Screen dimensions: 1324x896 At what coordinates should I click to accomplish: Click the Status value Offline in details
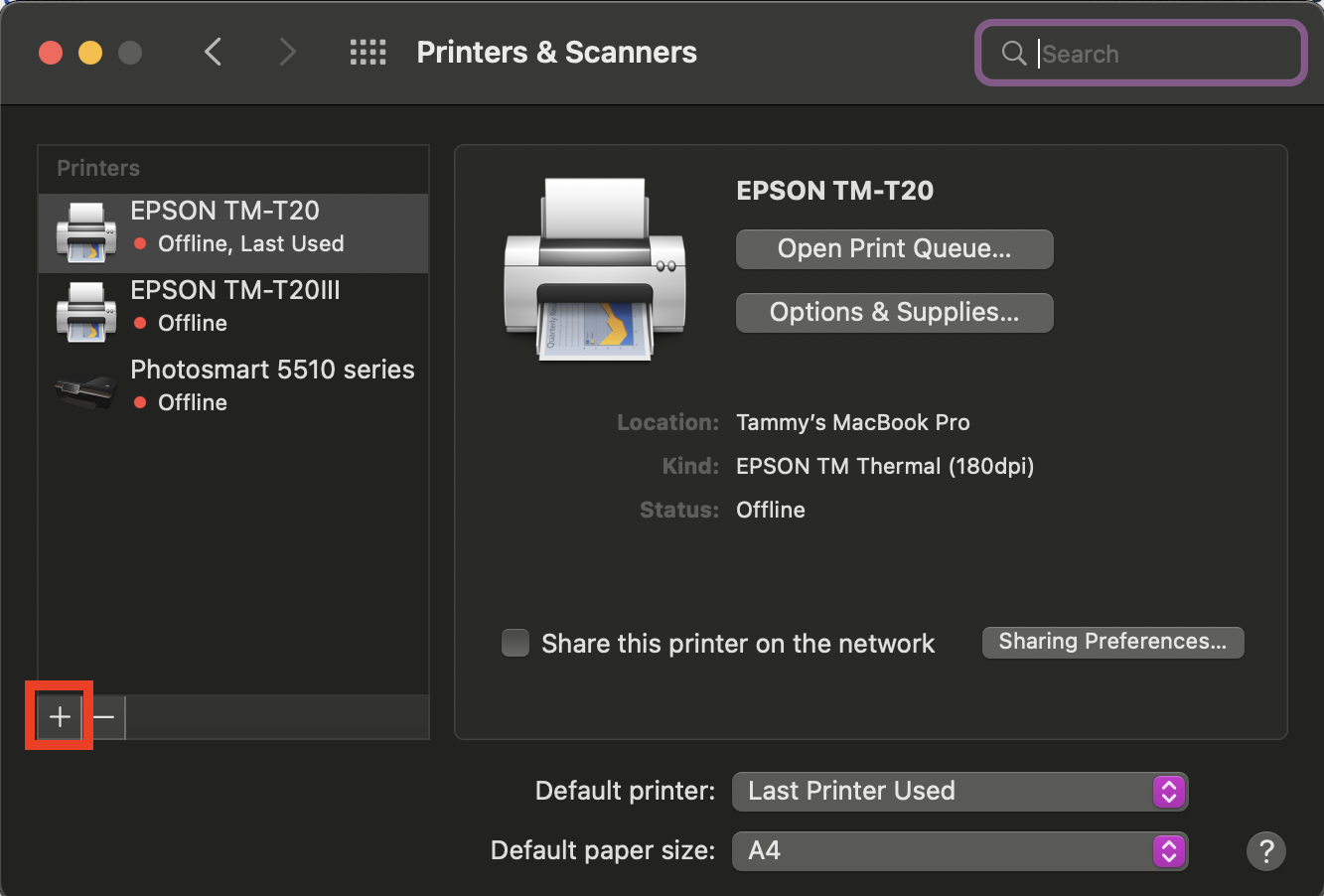point(771,510)
